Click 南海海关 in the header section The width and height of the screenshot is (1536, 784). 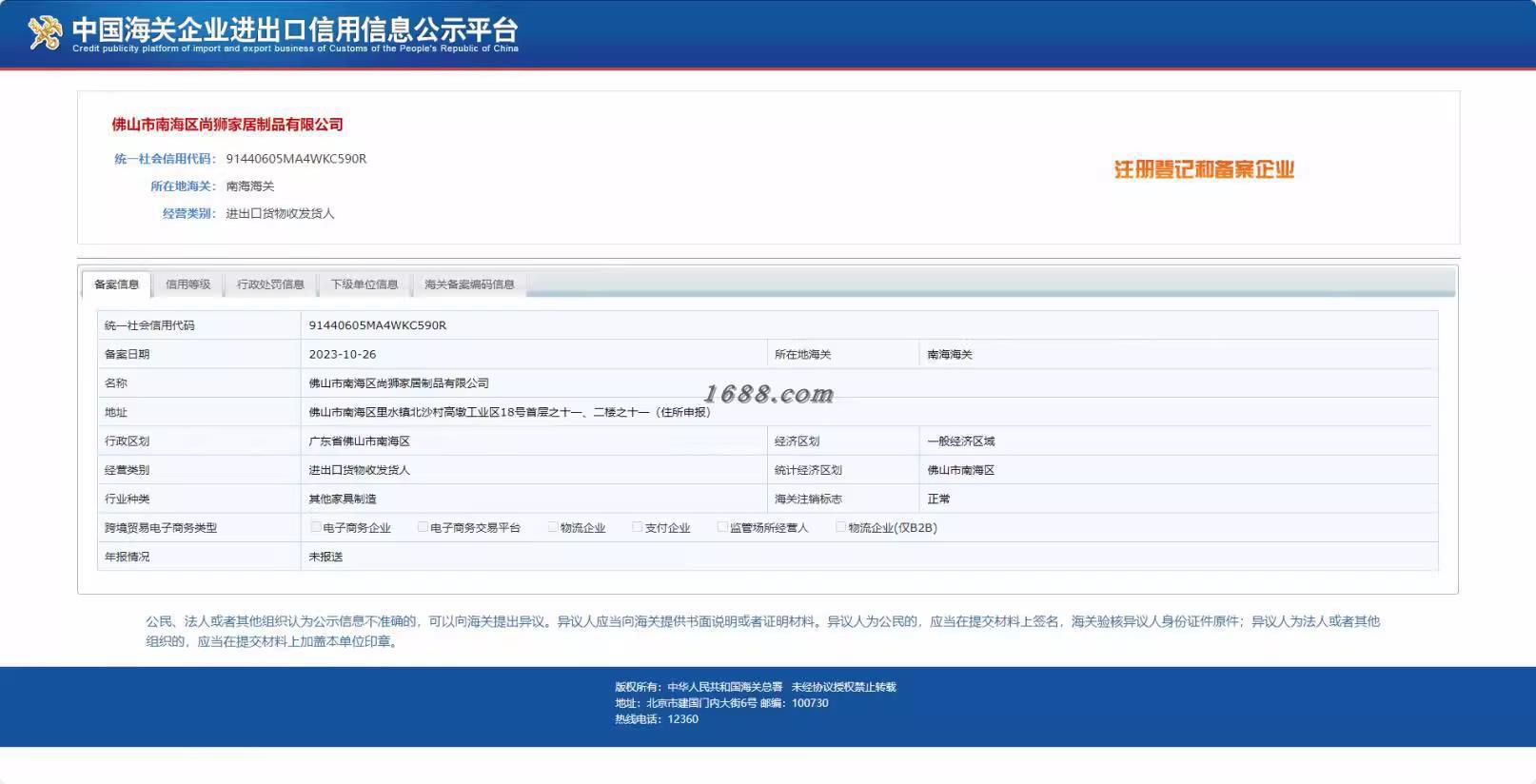(x=249, y=186)
